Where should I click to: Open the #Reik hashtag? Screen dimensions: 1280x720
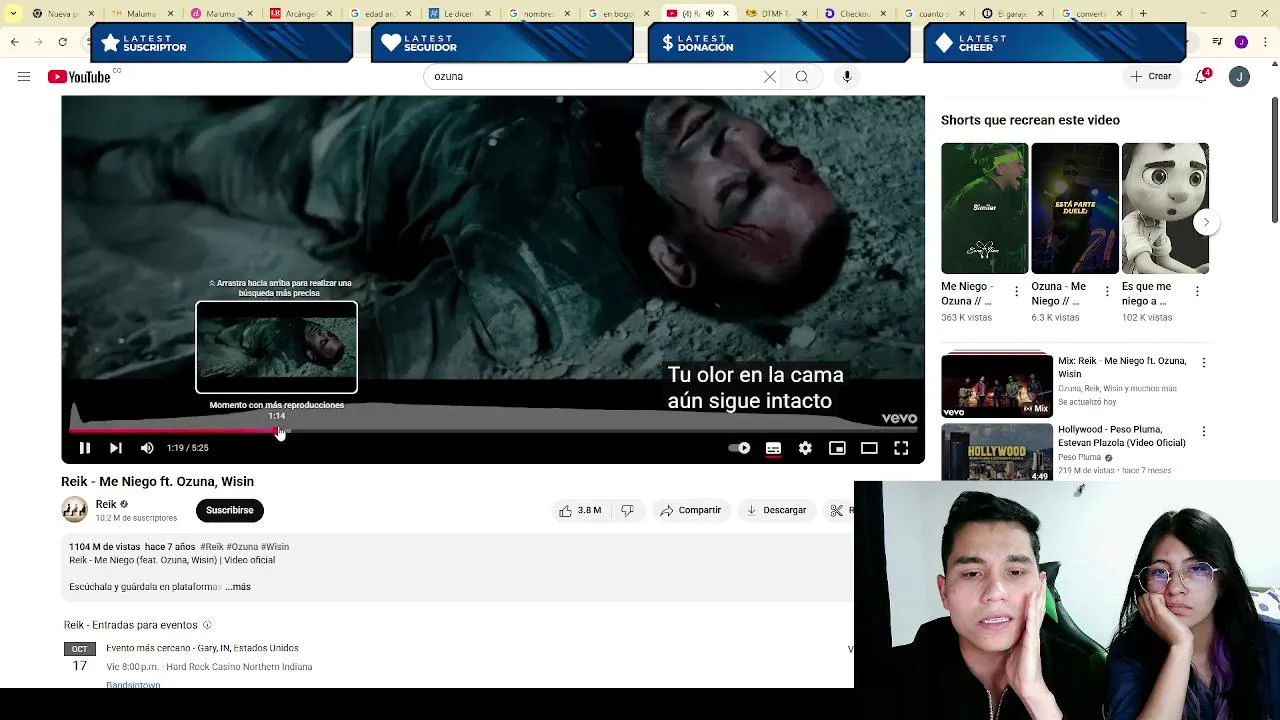[x=211, y=547]
